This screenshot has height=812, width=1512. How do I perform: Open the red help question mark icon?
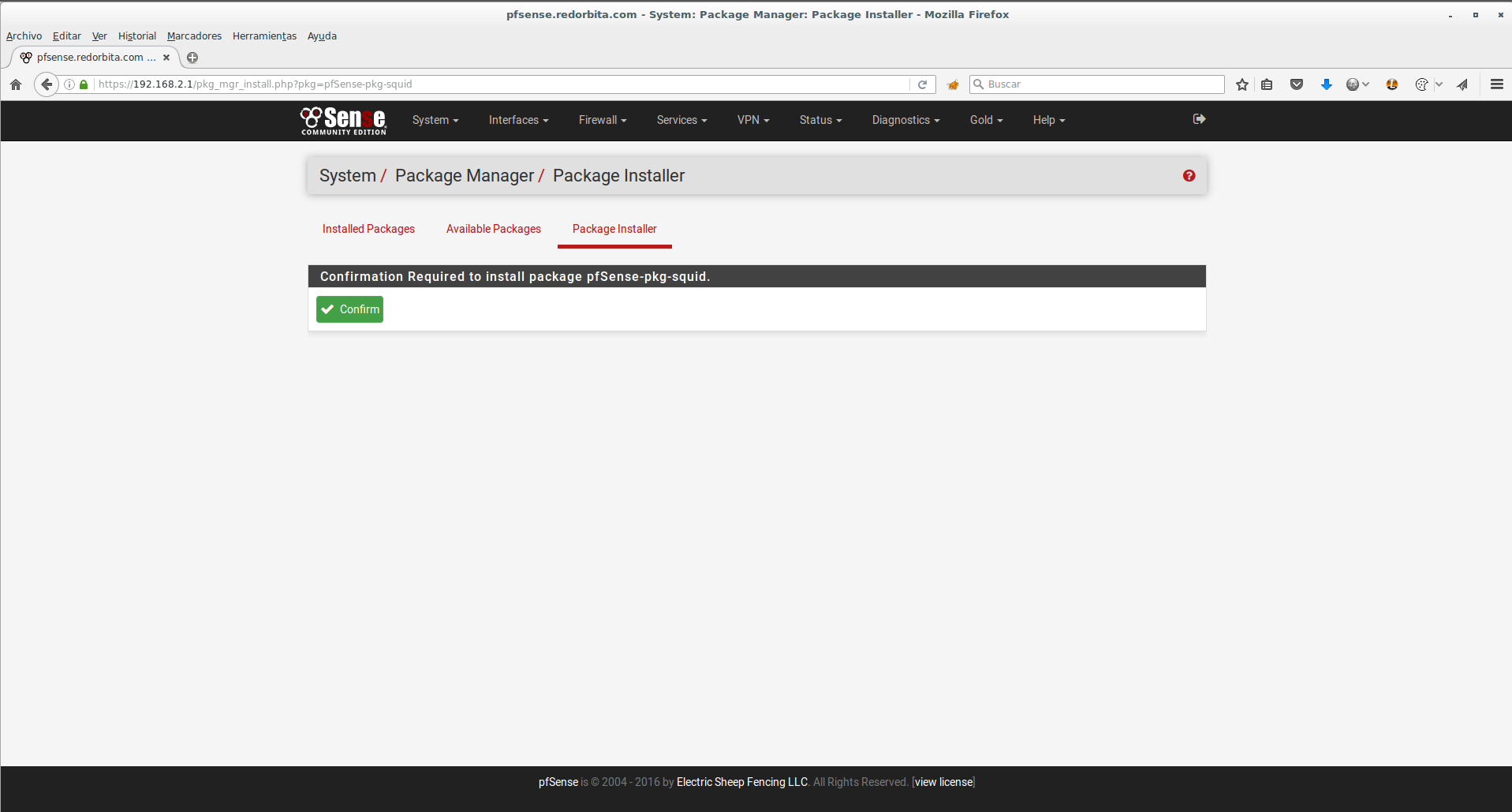(1189, 176)
